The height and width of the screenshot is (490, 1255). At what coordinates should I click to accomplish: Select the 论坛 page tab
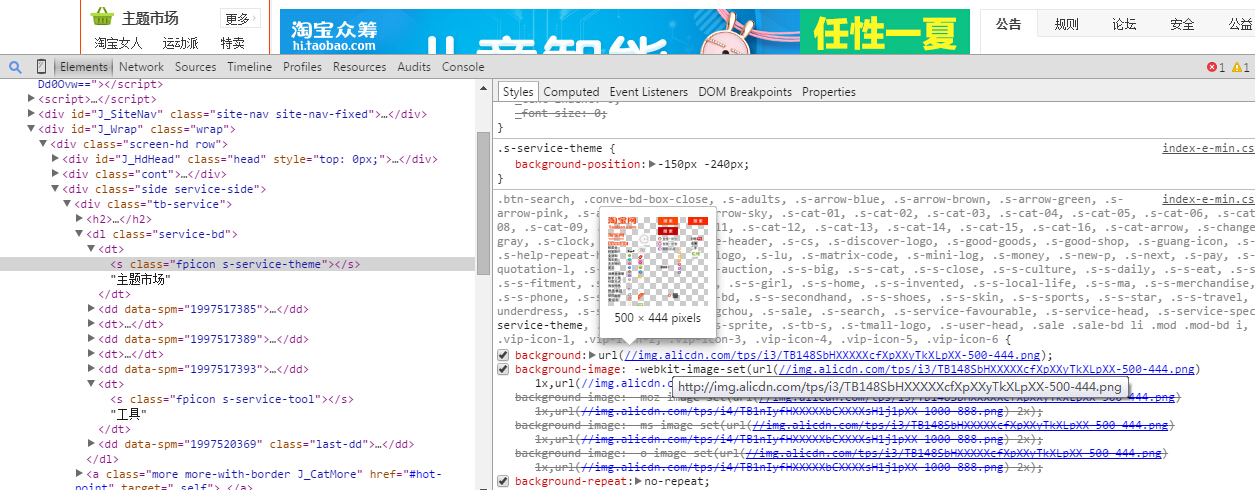click(1124, 24)
